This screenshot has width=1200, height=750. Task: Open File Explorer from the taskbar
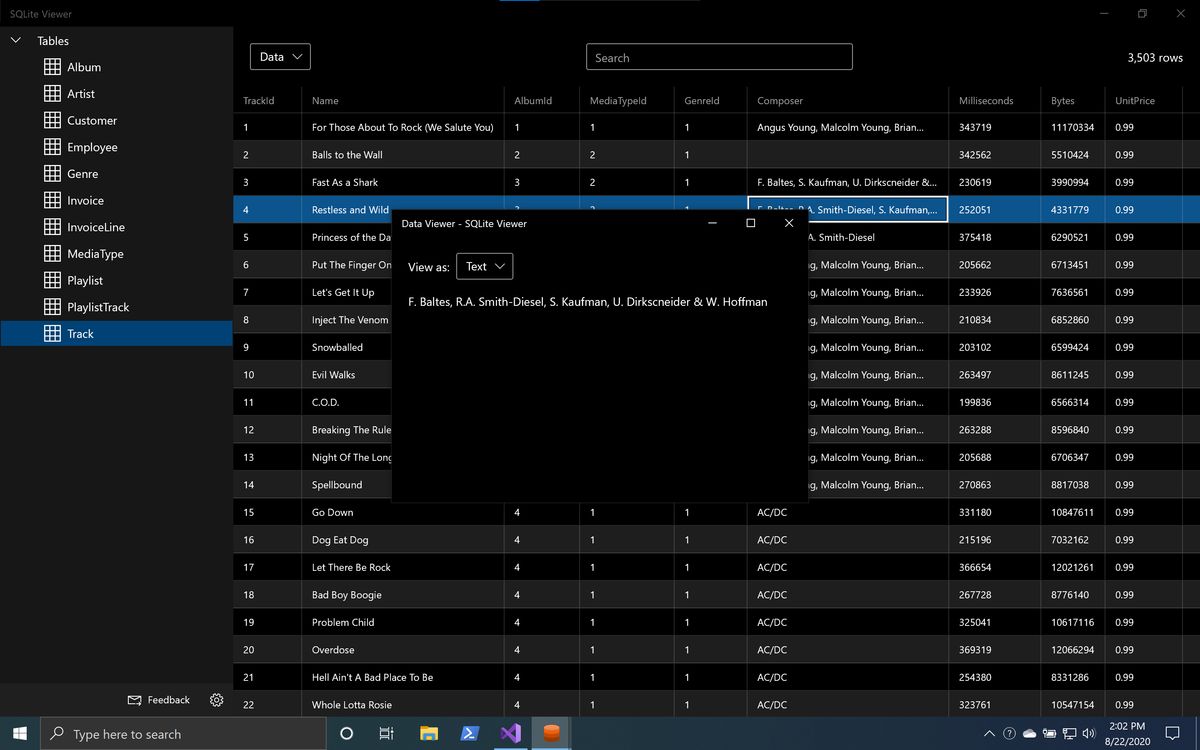tap(428, 733)
